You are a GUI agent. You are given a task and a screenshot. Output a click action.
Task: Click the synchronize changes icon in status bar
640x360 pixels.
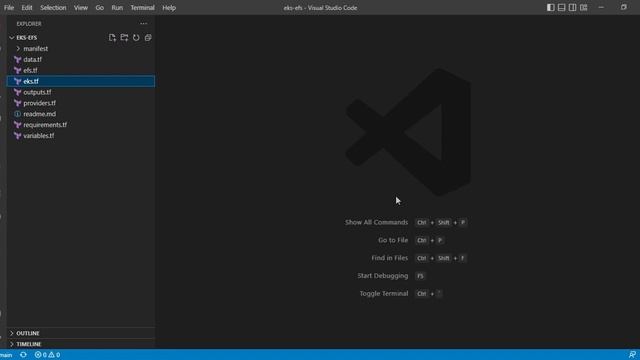[x=23, y=355]
